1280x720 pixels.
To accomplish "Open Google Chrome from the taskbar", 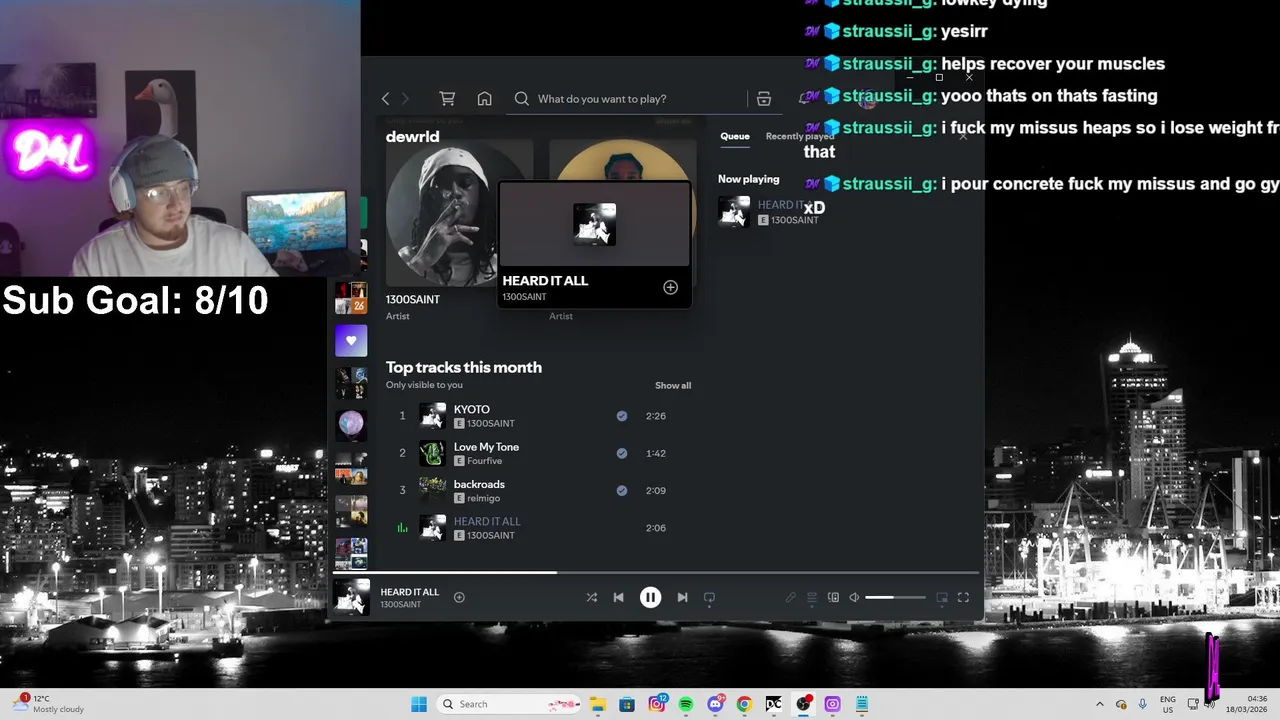I will tap(744, 704).
